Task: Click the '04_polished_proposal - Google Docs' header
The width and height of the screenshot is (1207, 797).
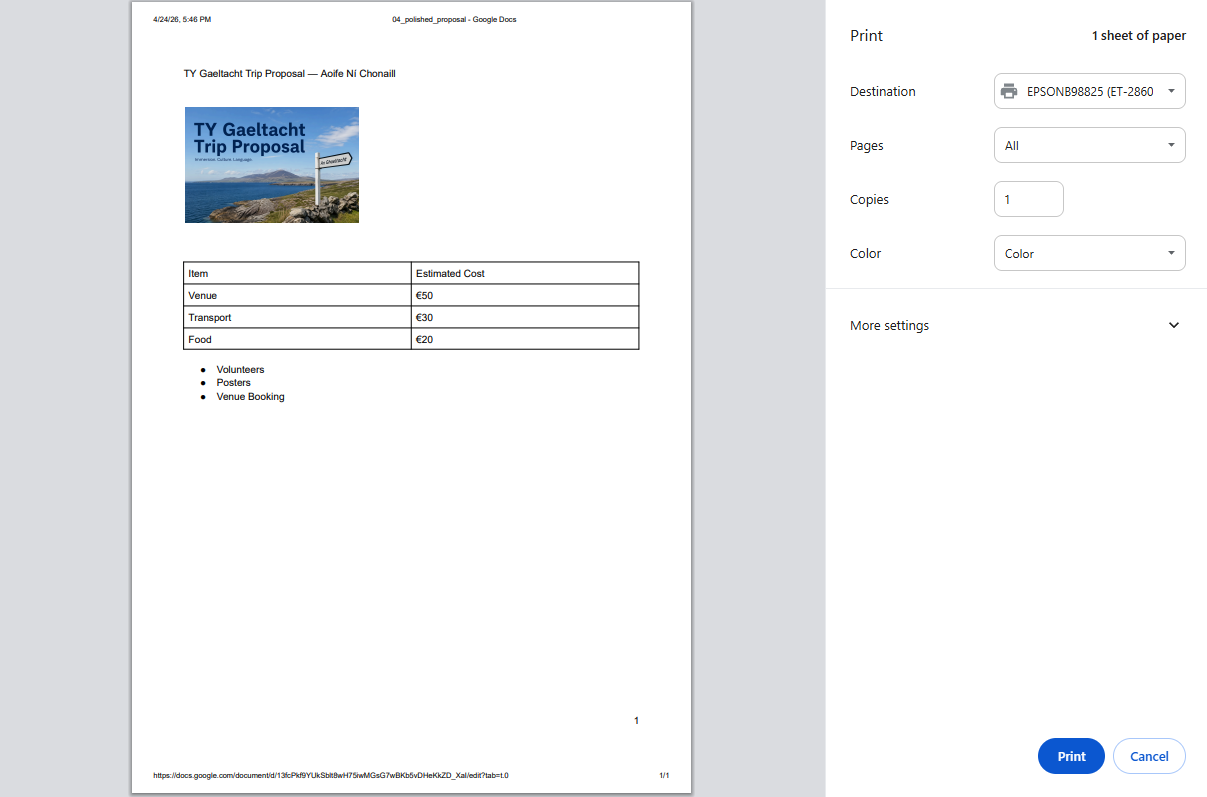Action: tap(454, 19)
